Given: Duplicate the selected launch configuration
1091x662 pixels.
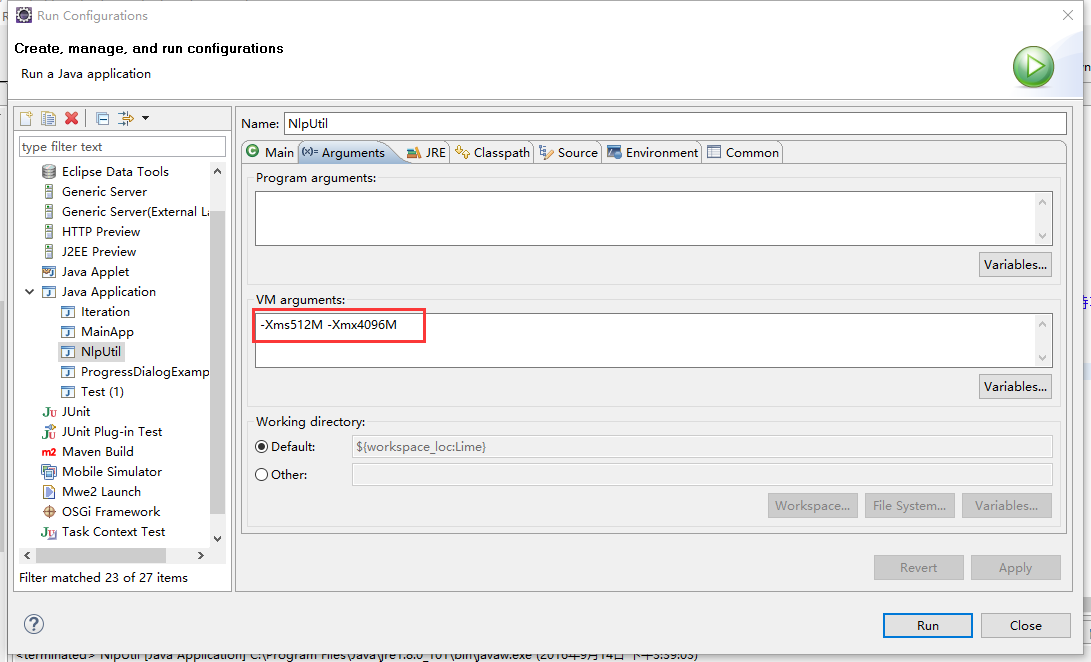Looking at the screenshot, I should (48, 118).
